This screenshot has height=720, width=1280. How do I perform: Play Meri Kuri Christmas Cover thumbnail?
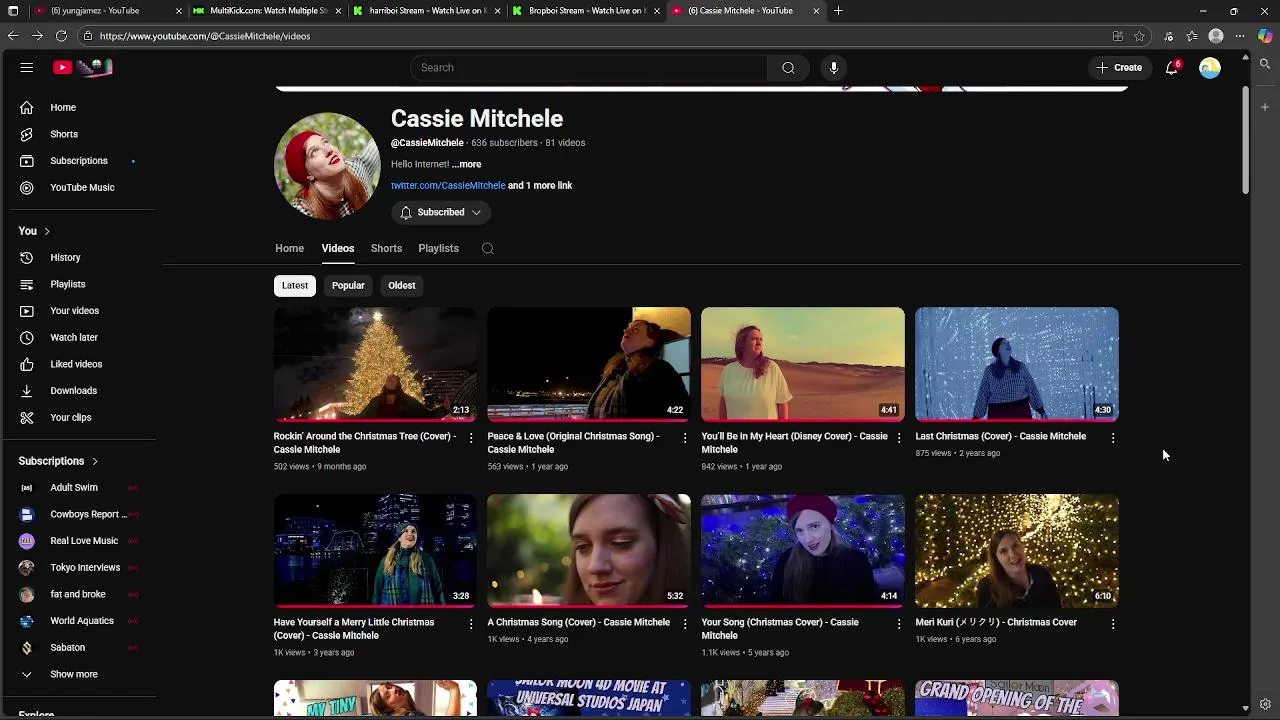tap(1017, 550)
